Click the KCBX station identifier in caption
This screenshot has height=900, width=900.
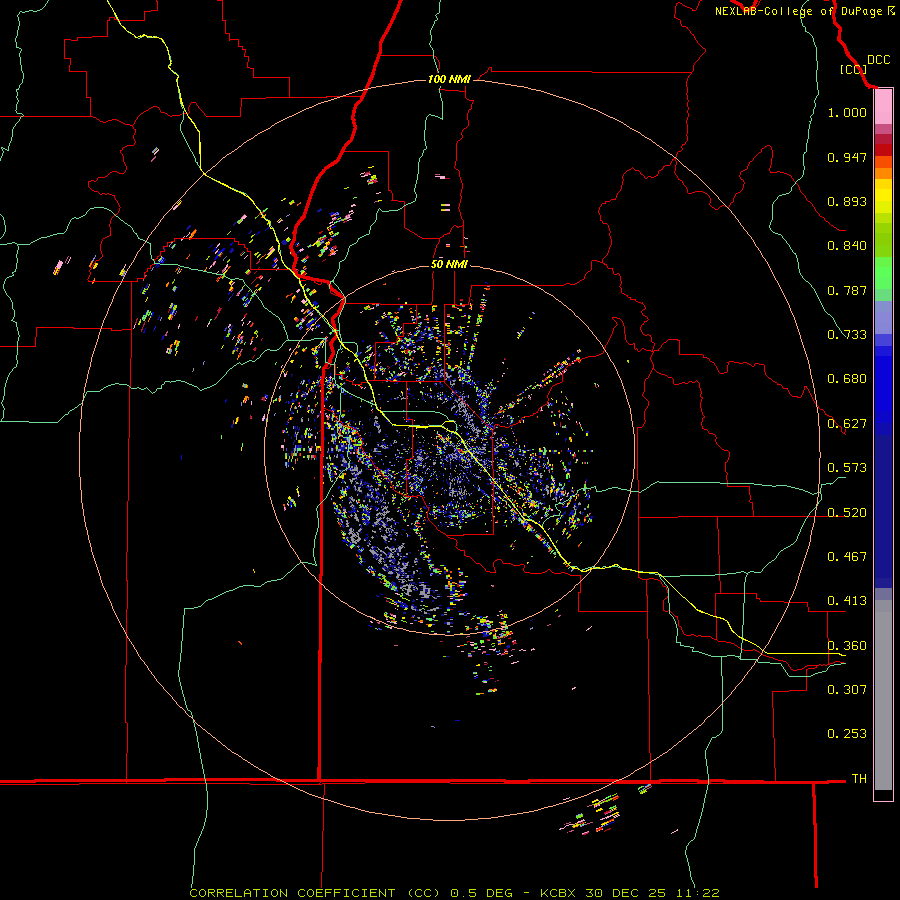(x=559, y=893)
